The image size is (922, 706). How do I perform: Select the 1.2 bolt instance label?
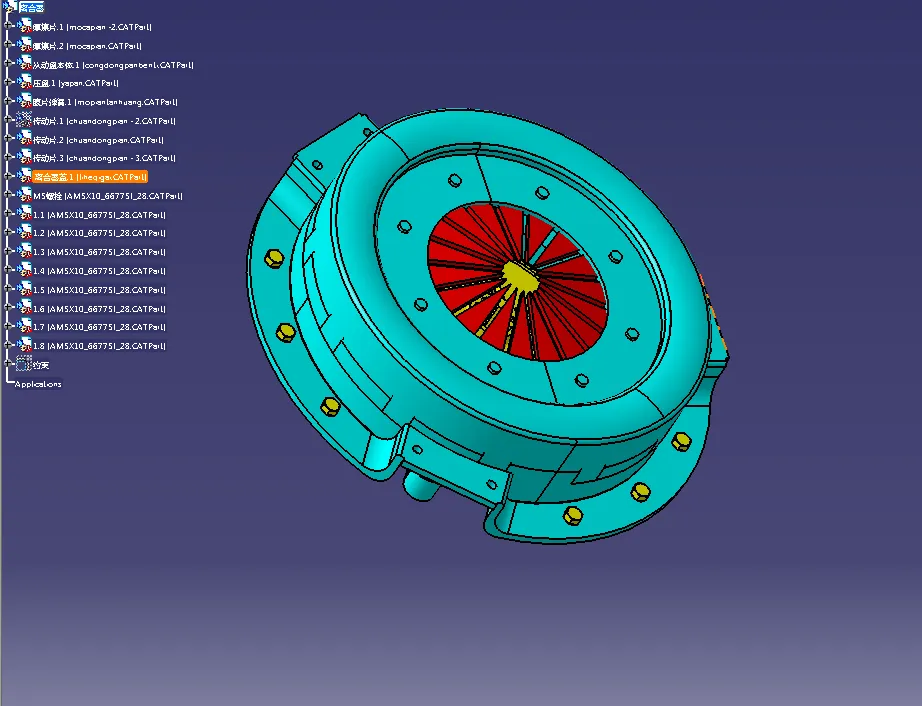coord(99,233)
